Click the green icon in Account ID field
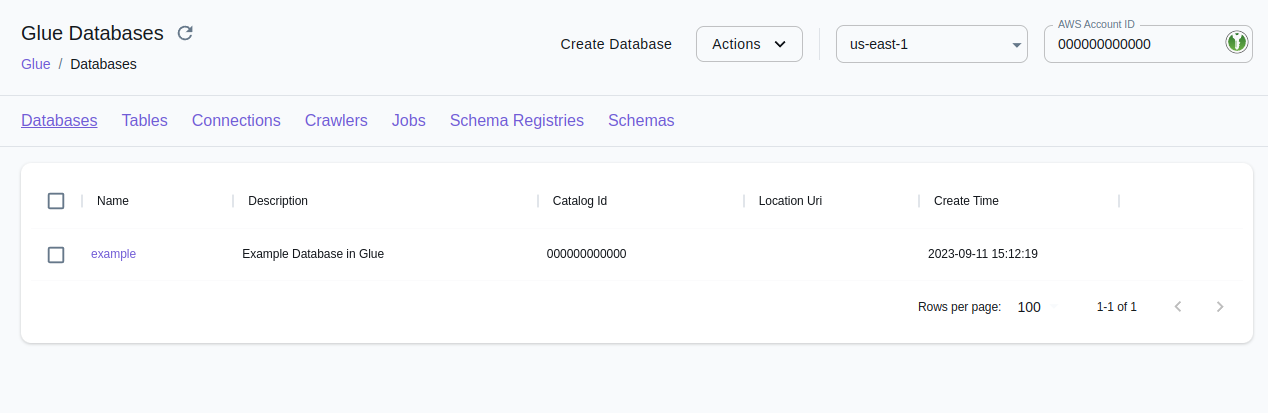Screen dimensions: 1268x413 [1237, 43]
